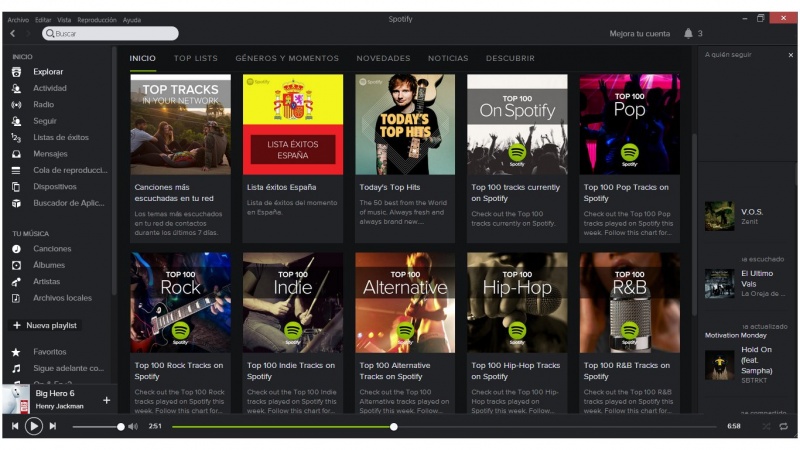The image size is (800, 450).
Task: Click Big Hero 6 now playing title
Action: tap(55, 393)
